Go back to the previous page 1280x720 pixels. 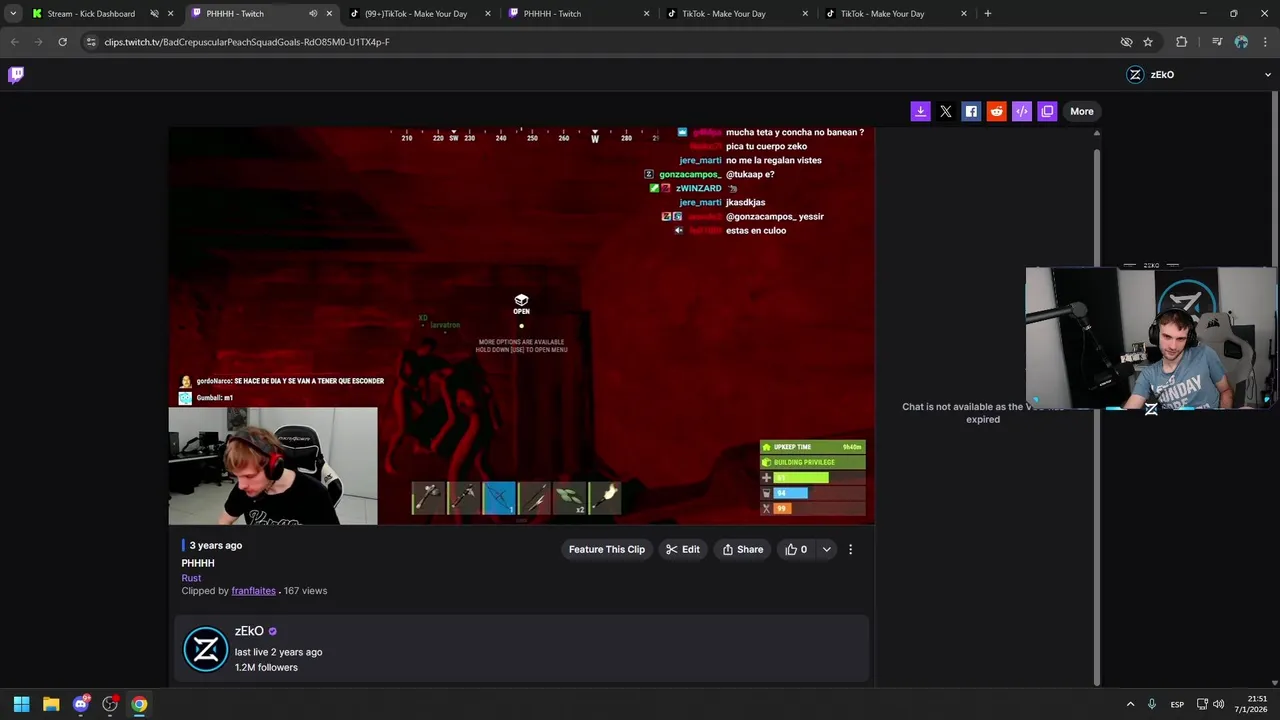tap(14, 42)
